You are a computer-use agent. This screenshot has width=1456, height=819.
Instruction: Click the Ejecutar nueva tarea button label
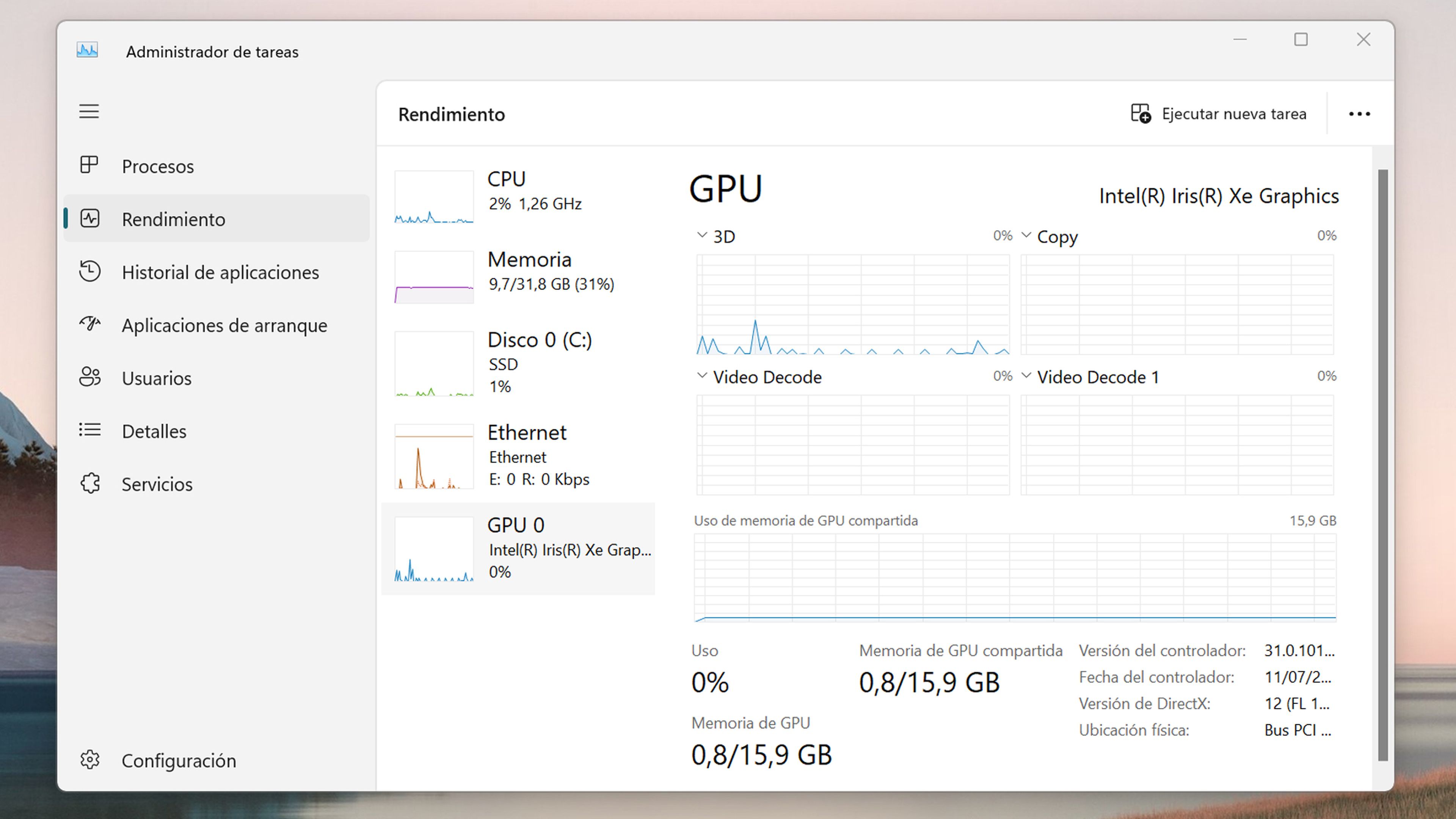1234,114
